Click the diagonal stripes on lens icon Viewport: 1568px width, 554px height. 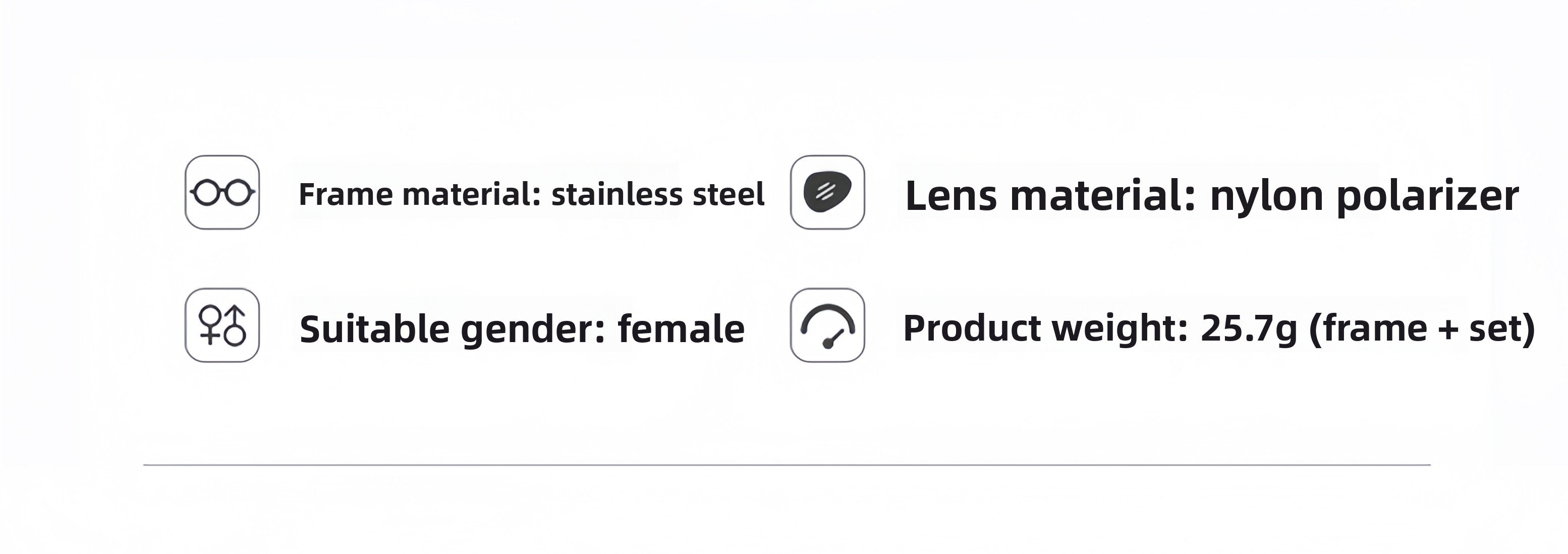pos(824,192)
